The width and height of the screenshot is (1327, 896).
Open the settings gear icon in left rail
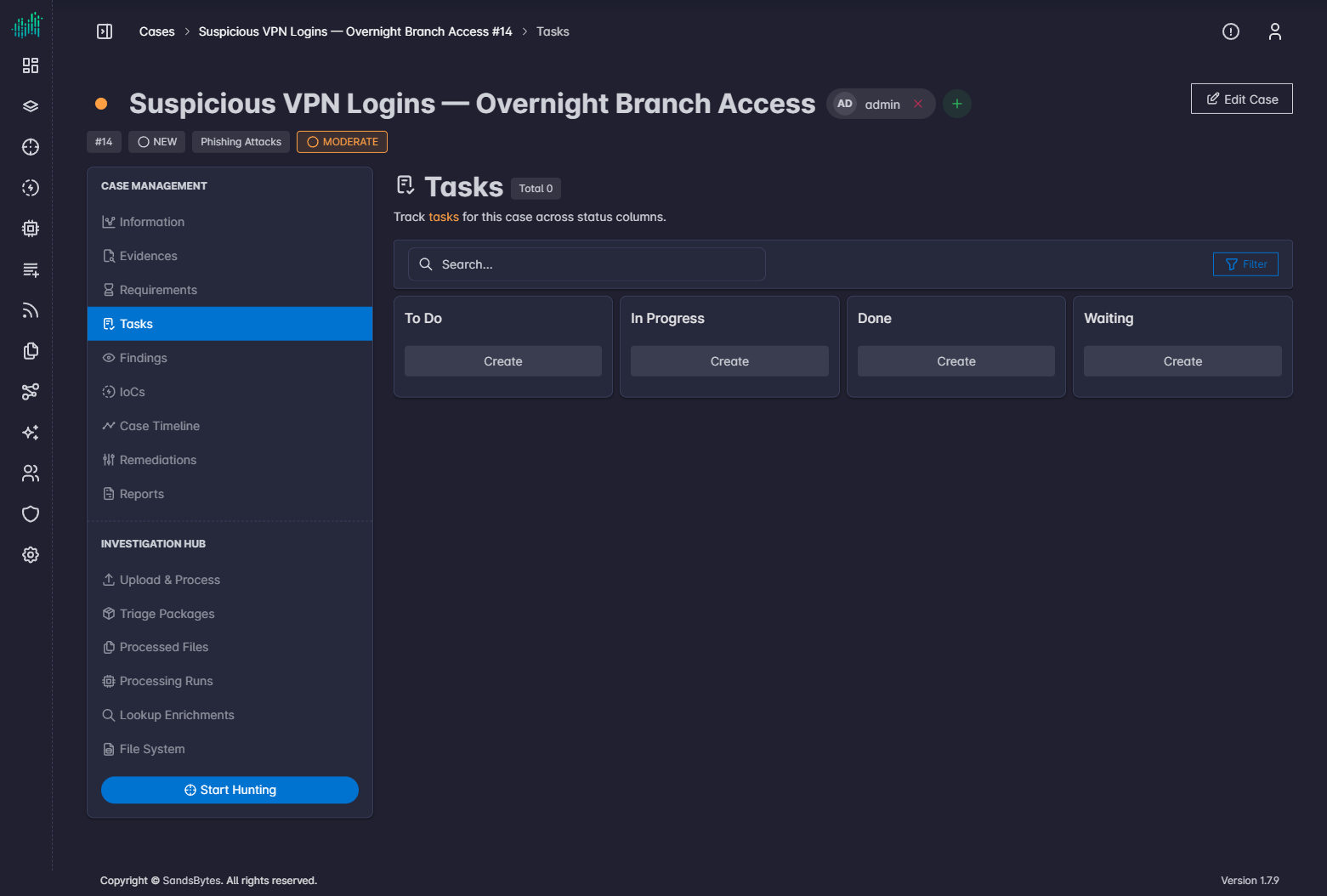31,555
